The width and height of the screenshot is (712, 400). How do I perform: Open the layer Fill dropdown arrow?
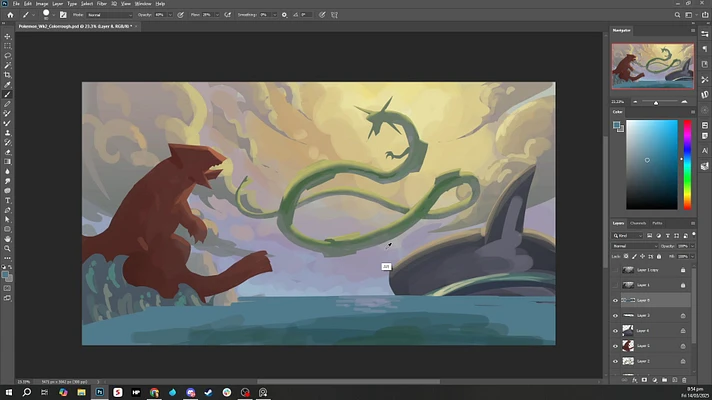pyautogui.click(x=692, y=257)
